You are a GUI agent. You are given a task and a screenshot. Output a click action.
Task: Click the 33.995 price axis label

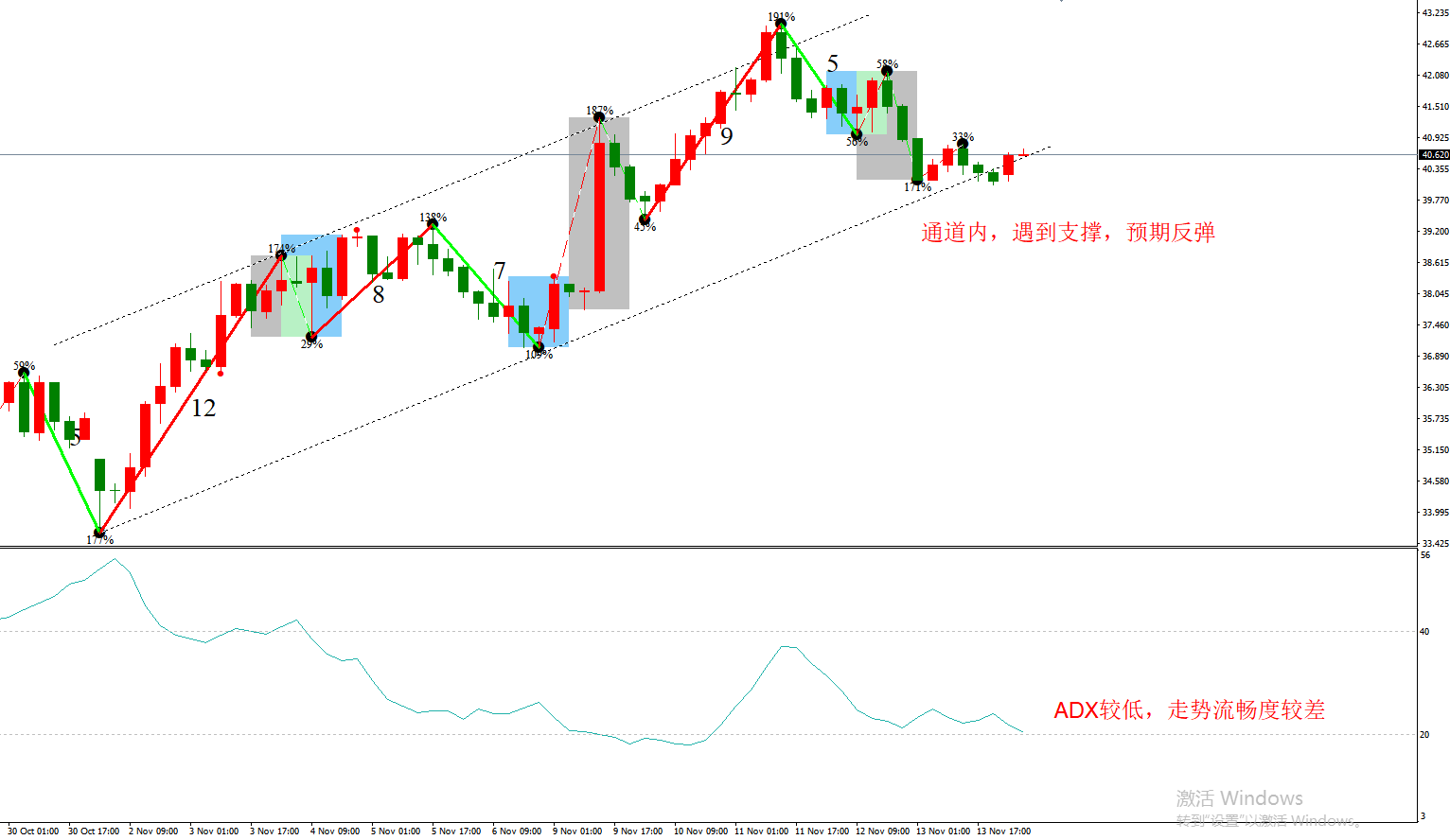point(1435,513)
